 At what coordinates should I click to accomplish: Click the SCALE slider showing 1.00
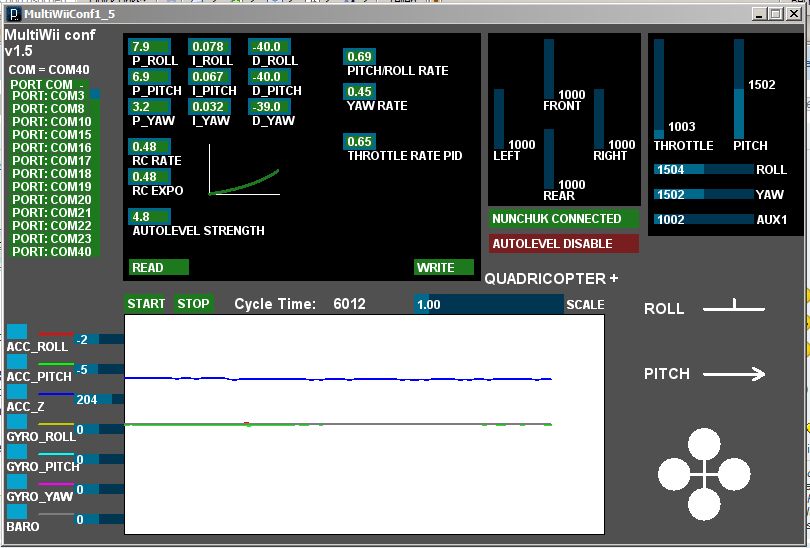coord(489,304)
